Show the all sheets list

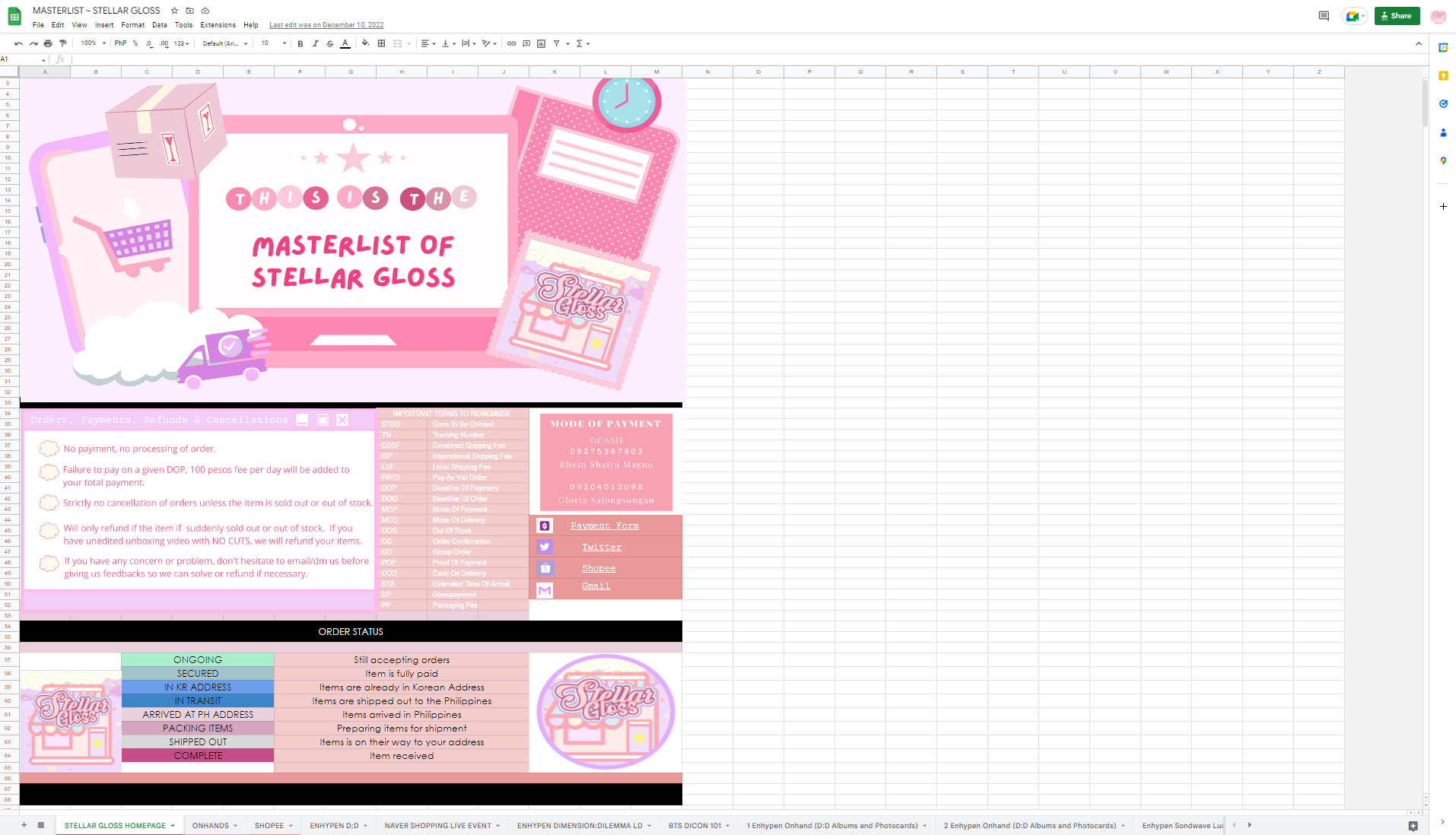point(41,825)
